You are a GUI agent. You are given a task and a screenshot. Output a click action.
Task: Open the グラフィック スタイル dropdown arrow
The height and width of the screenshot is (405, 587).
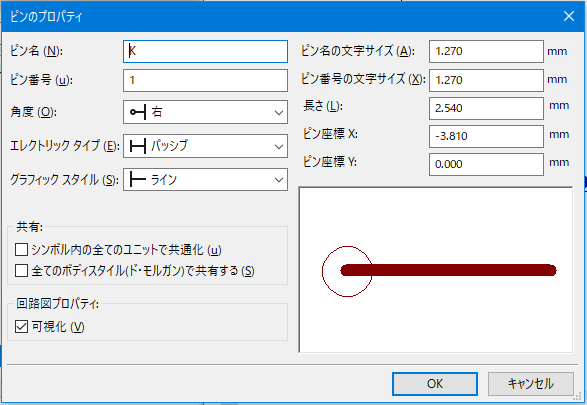pos(279,180)
